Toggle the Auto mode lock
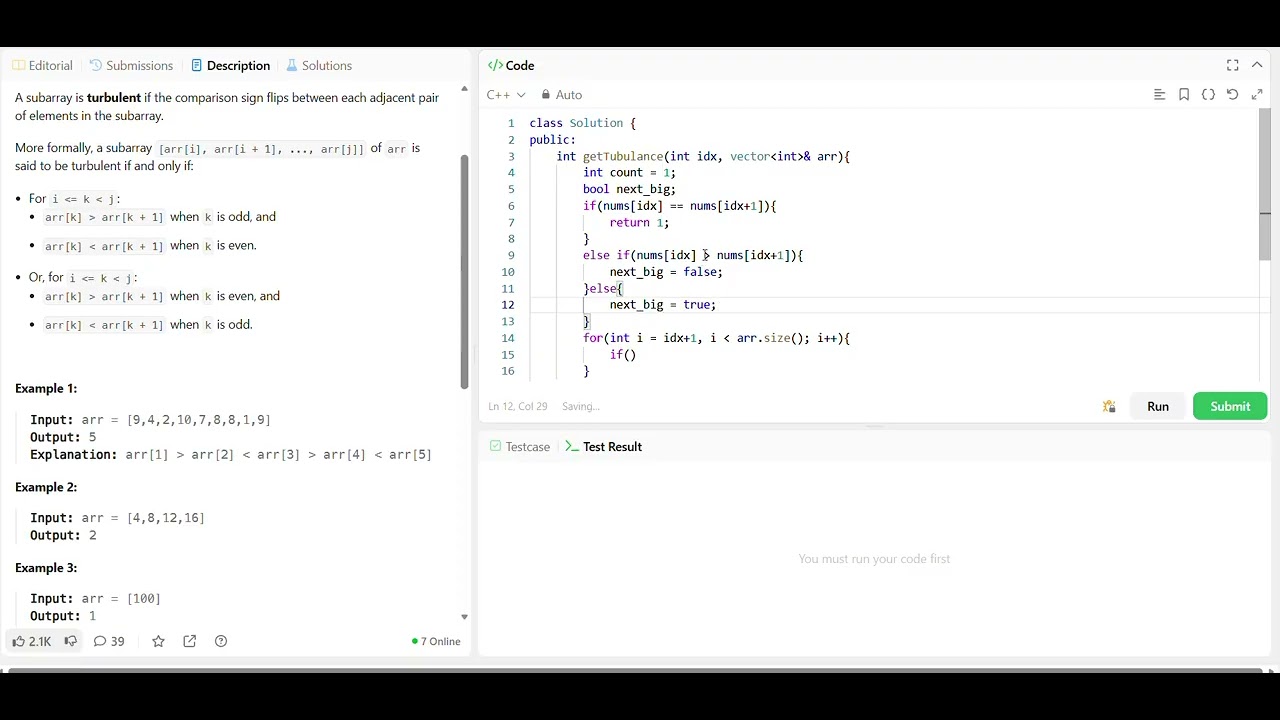Screen dimensions: 1280x720 click(561, 95)
